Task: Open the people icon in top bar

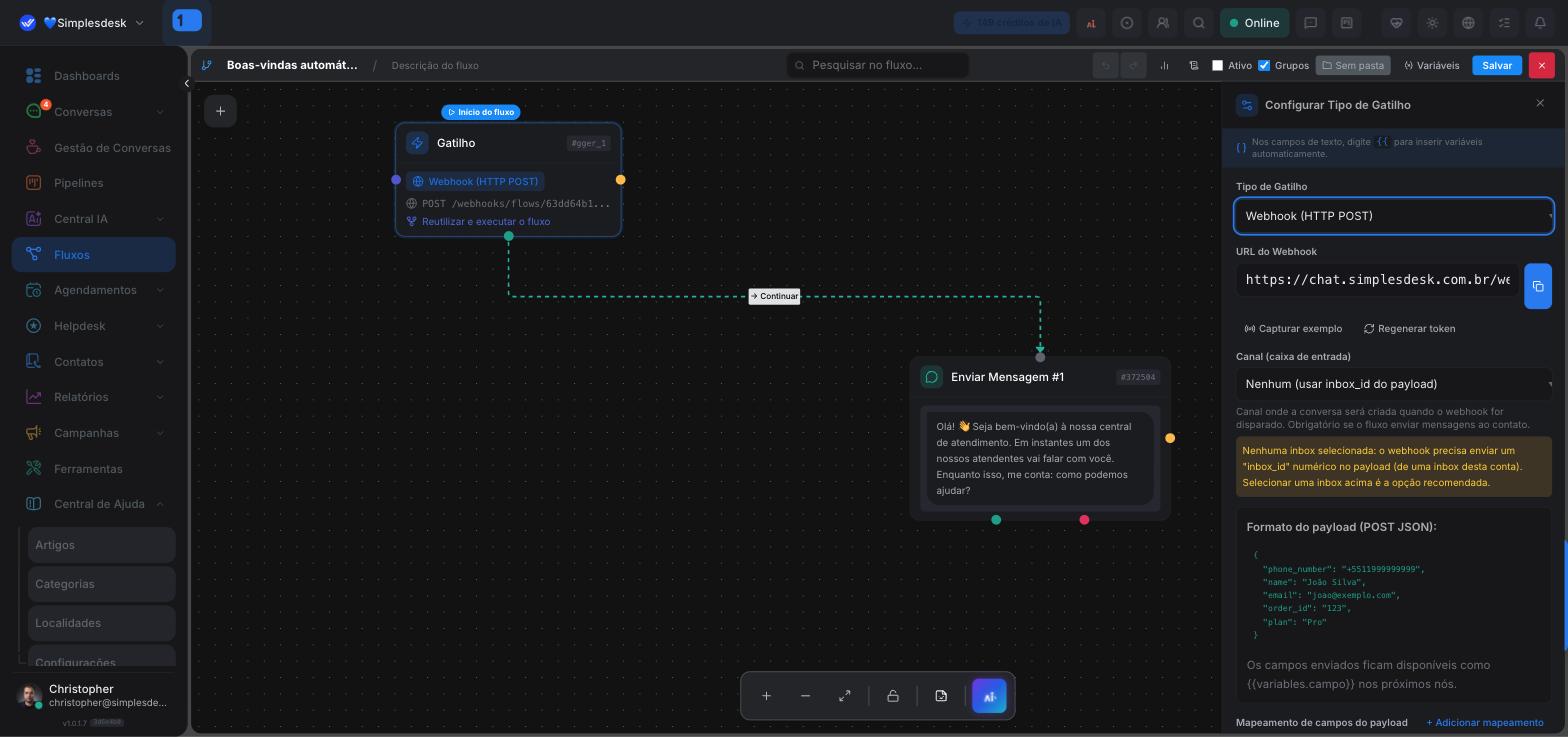Action: (1163, 23)
